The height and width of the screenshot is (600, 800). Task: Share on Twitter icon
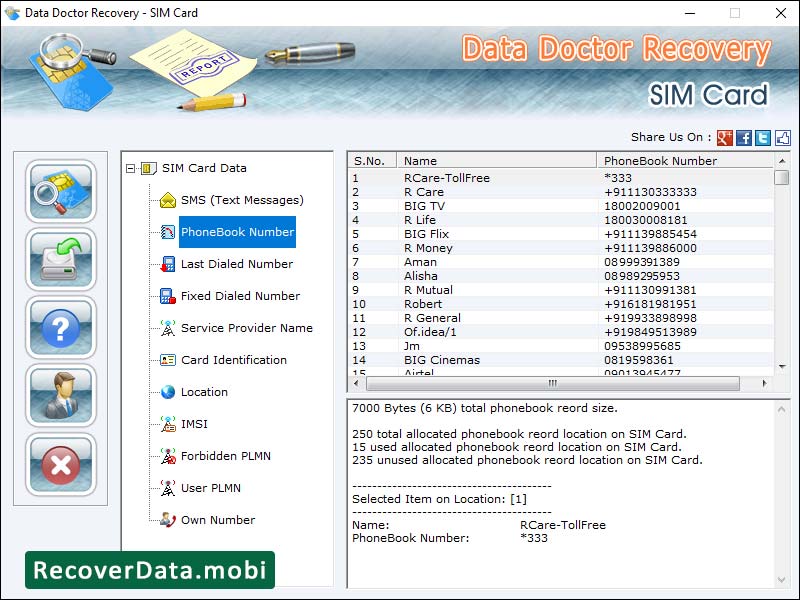[763, 138]
